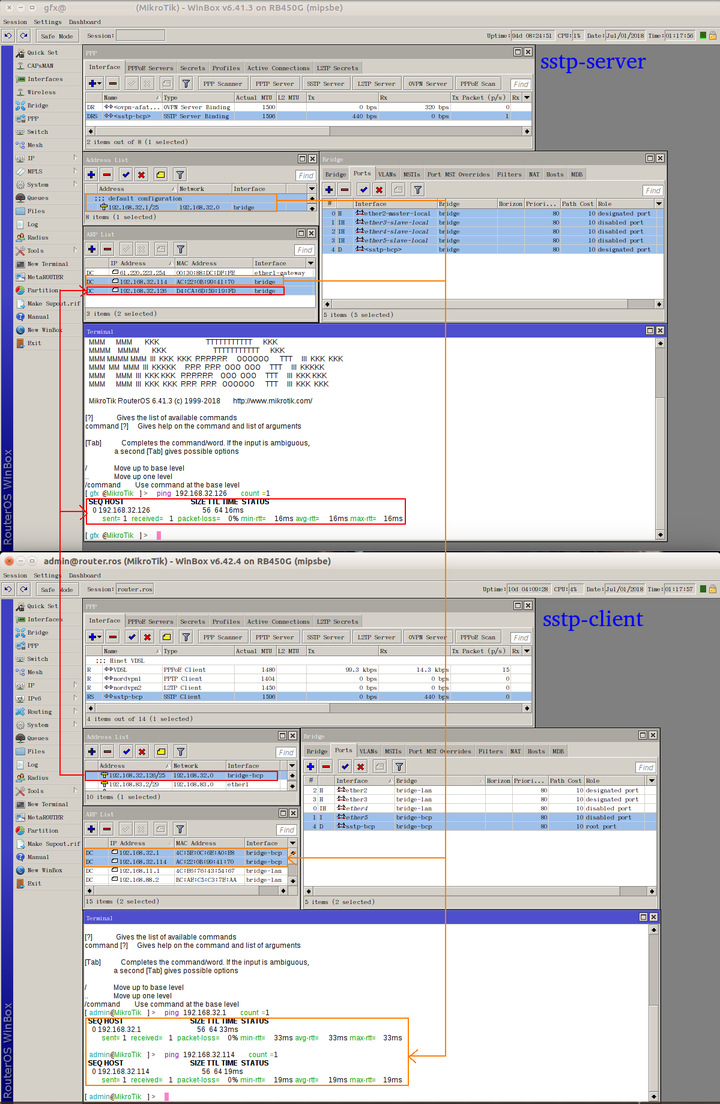Open New Terminal in the gfx@ window sidebar
Screen dimensions: 720x1104
tap(47, 264)
